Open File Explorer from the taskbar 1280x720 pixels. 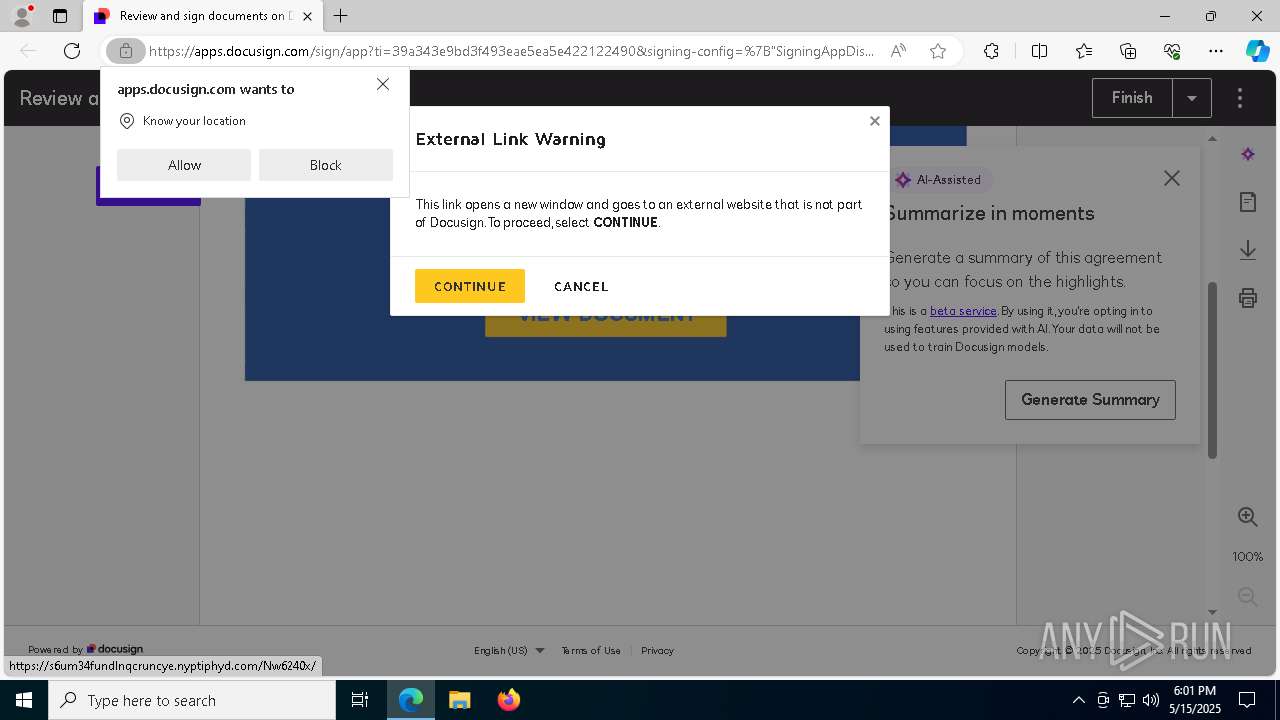pos(459,700)
